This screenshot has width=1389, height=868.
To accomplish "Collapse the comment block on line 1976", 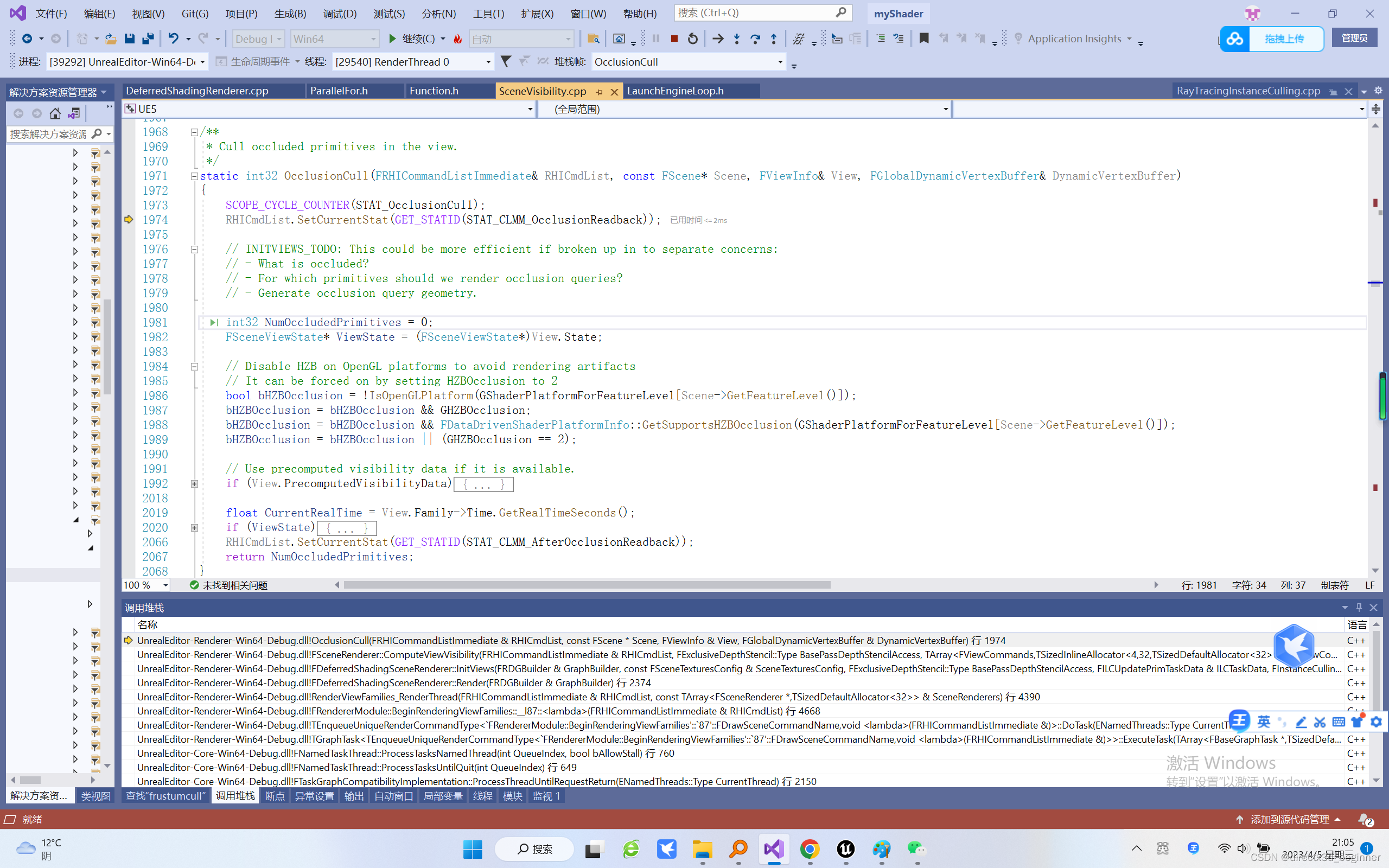I will 194,249.
